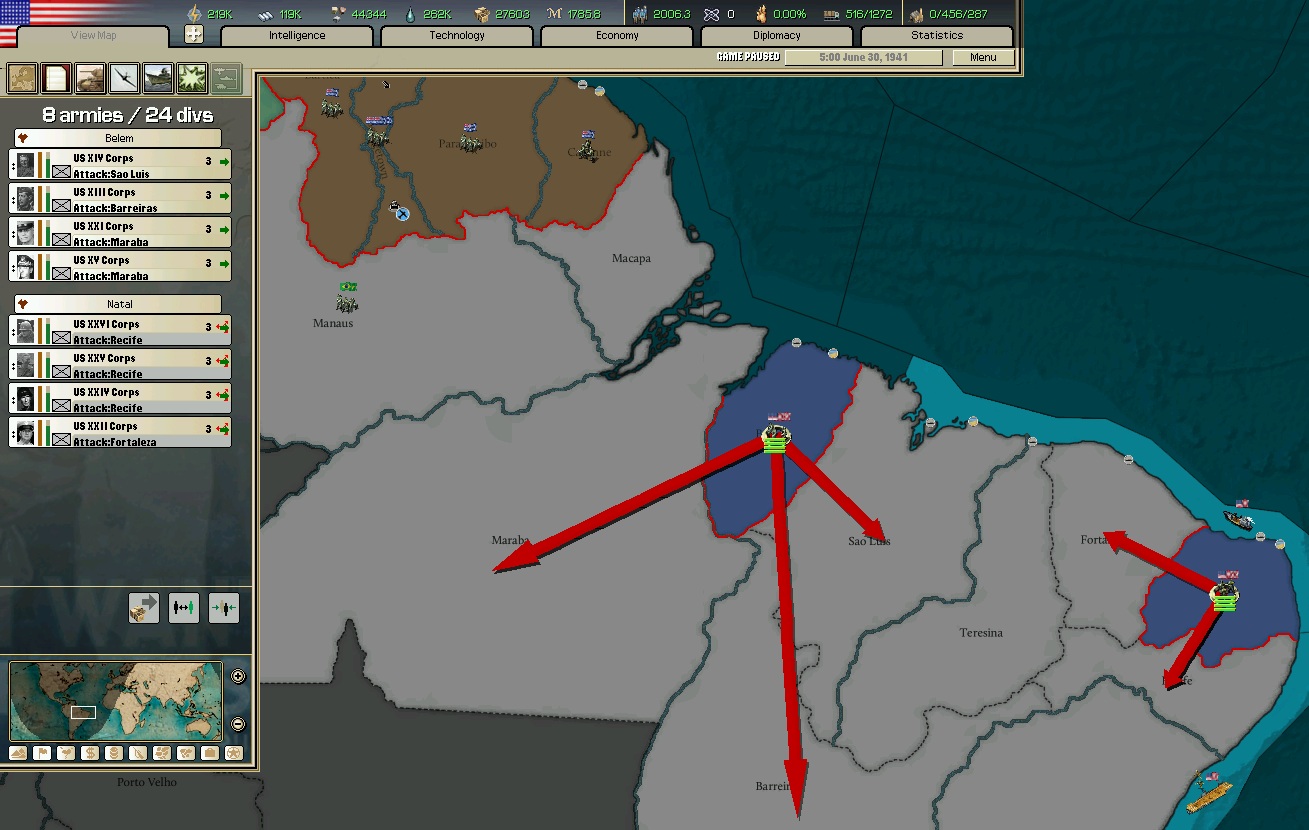The width and height of the screenshot is (1309, 830).
Task: Switch to the Technology tab
Action: (456, 36)
